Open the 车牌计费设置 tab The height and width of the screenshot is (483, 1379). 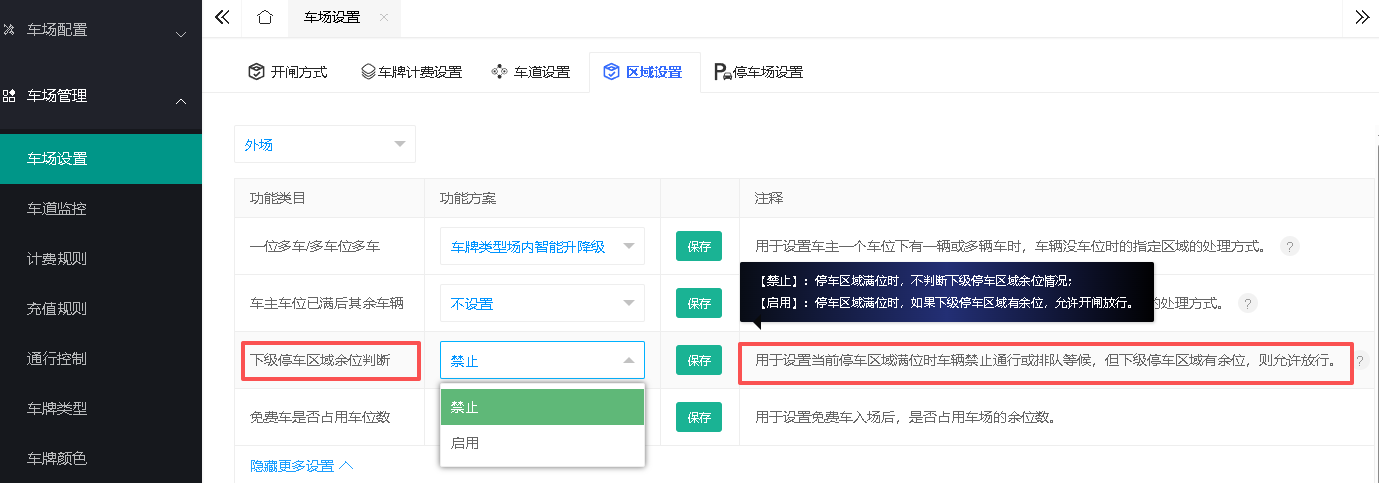(411, 72)
